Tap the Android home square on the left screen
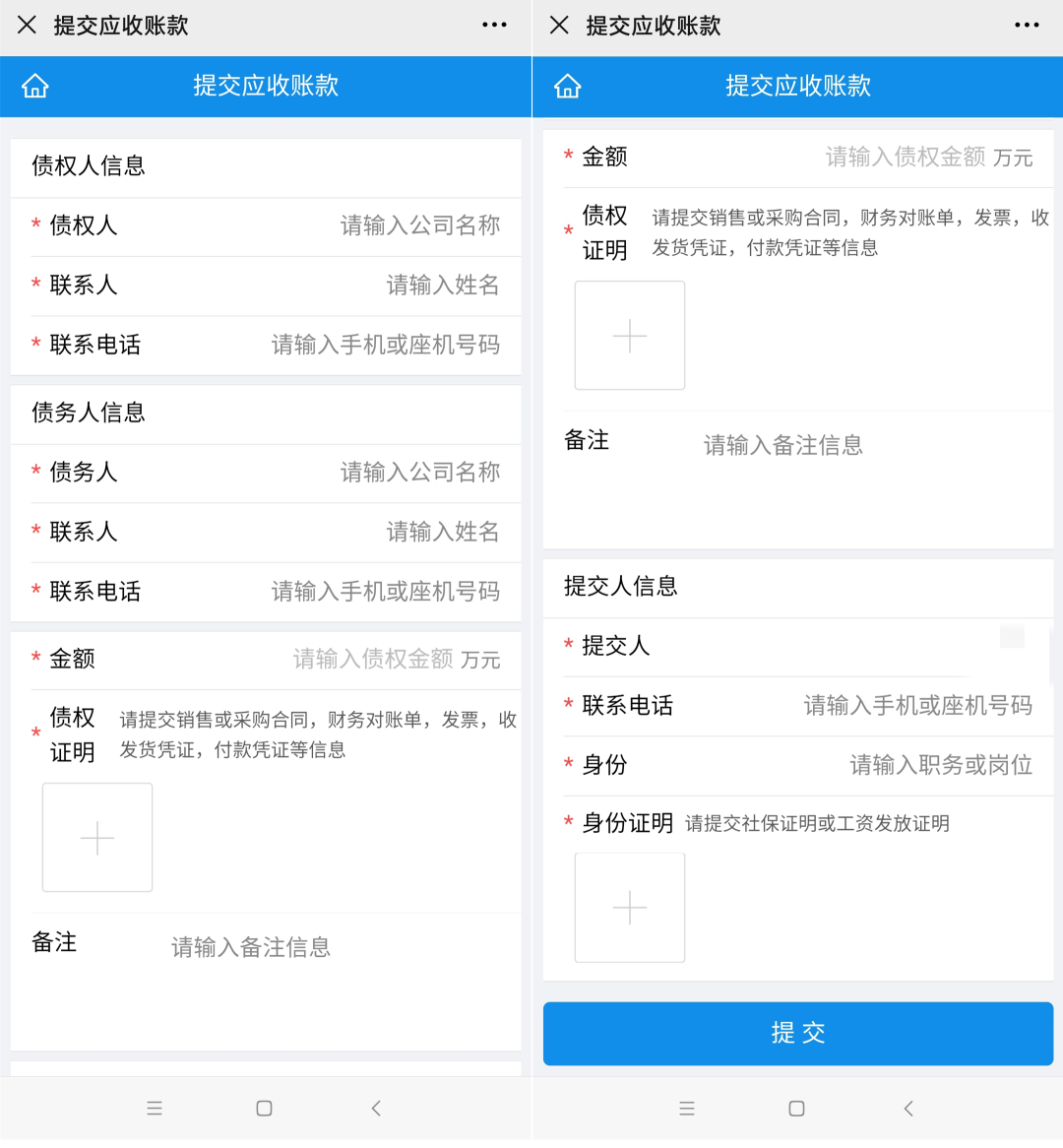Viewport: 1063px width, 1148px height. [x=264, y=1109]
